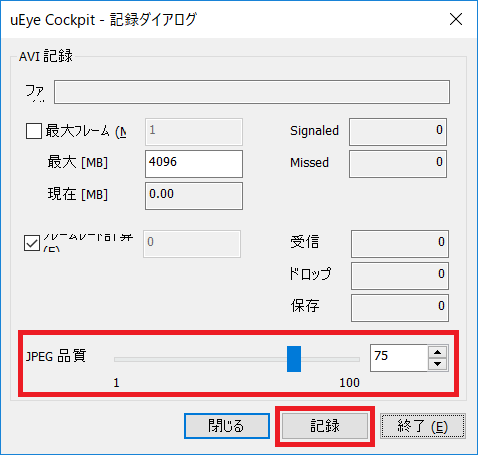
Task: Close the recording dialog window
Action: point(455,19)
